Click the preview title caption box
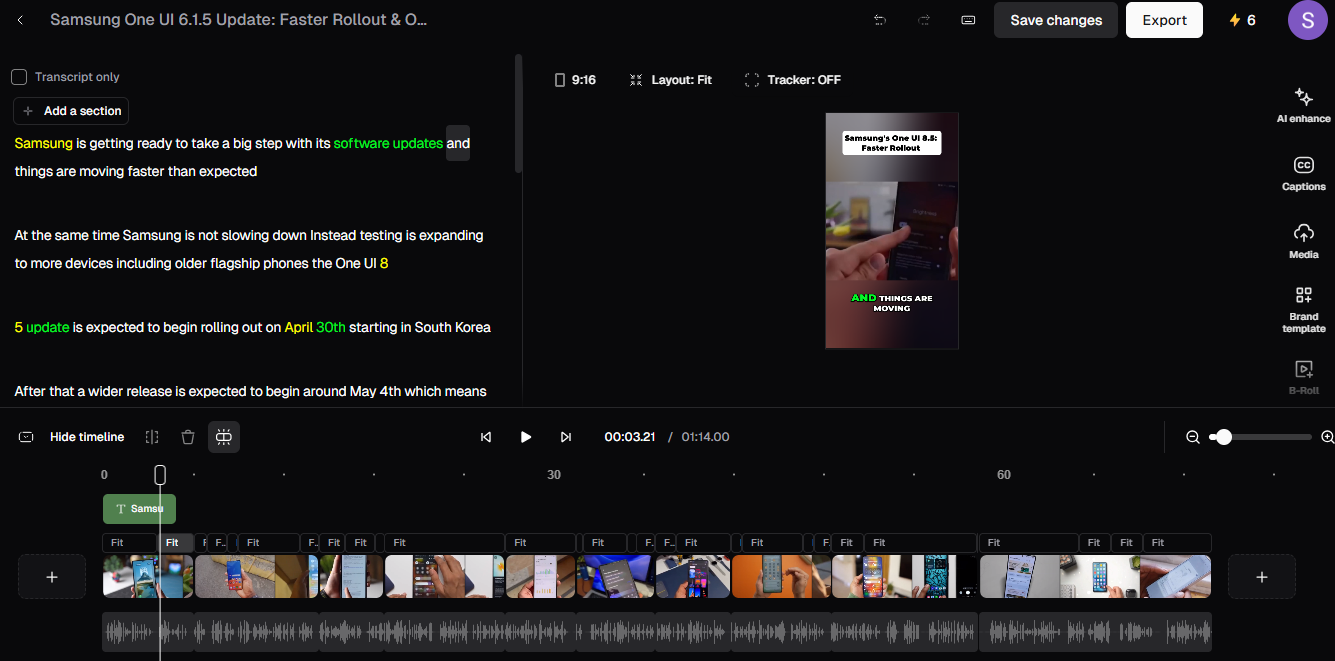Image resolution: width=1335 pixels, height=661 pixels. pyautogui.click(x=892, y=143)
